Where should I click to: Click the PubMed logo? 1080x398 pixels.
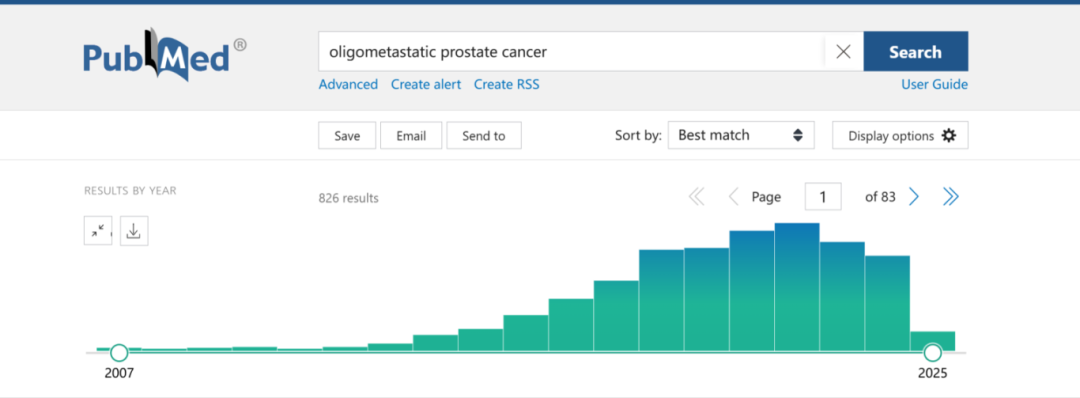coord(165,54)
